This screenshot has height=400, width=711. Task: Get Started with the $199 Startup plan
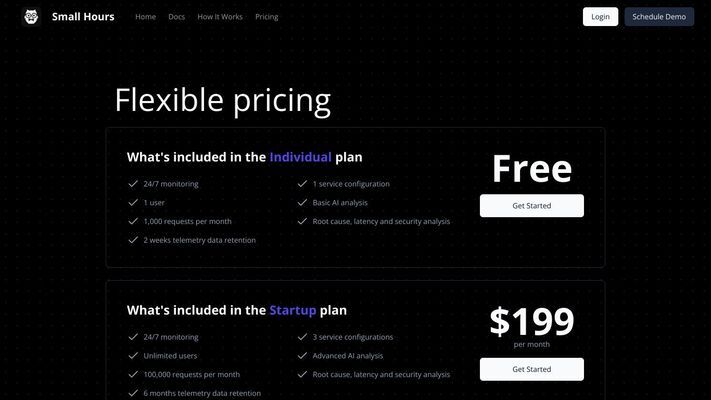pos(532,369)
